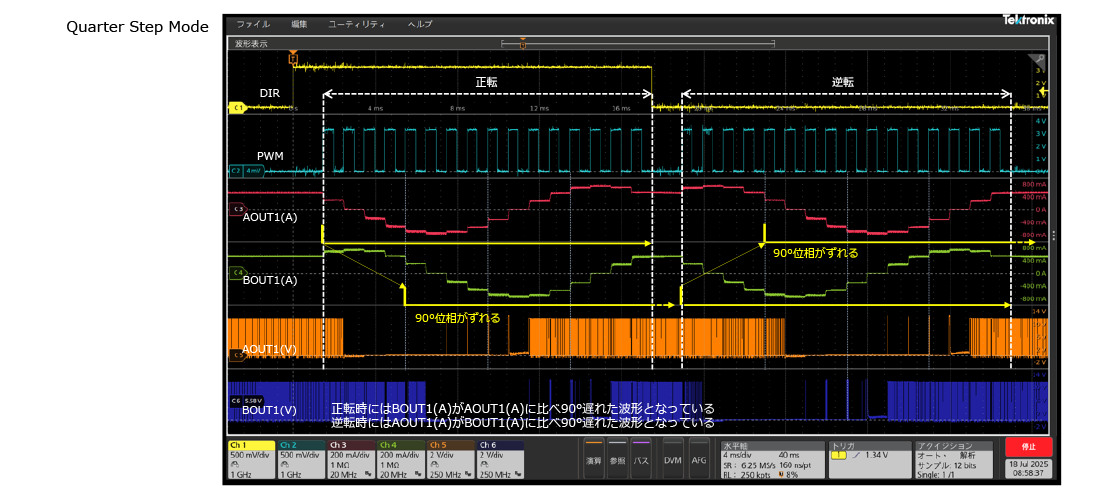
Task: Add a math waveform with 演算 button
Action: pyautogui.click(x=594, y=459)
